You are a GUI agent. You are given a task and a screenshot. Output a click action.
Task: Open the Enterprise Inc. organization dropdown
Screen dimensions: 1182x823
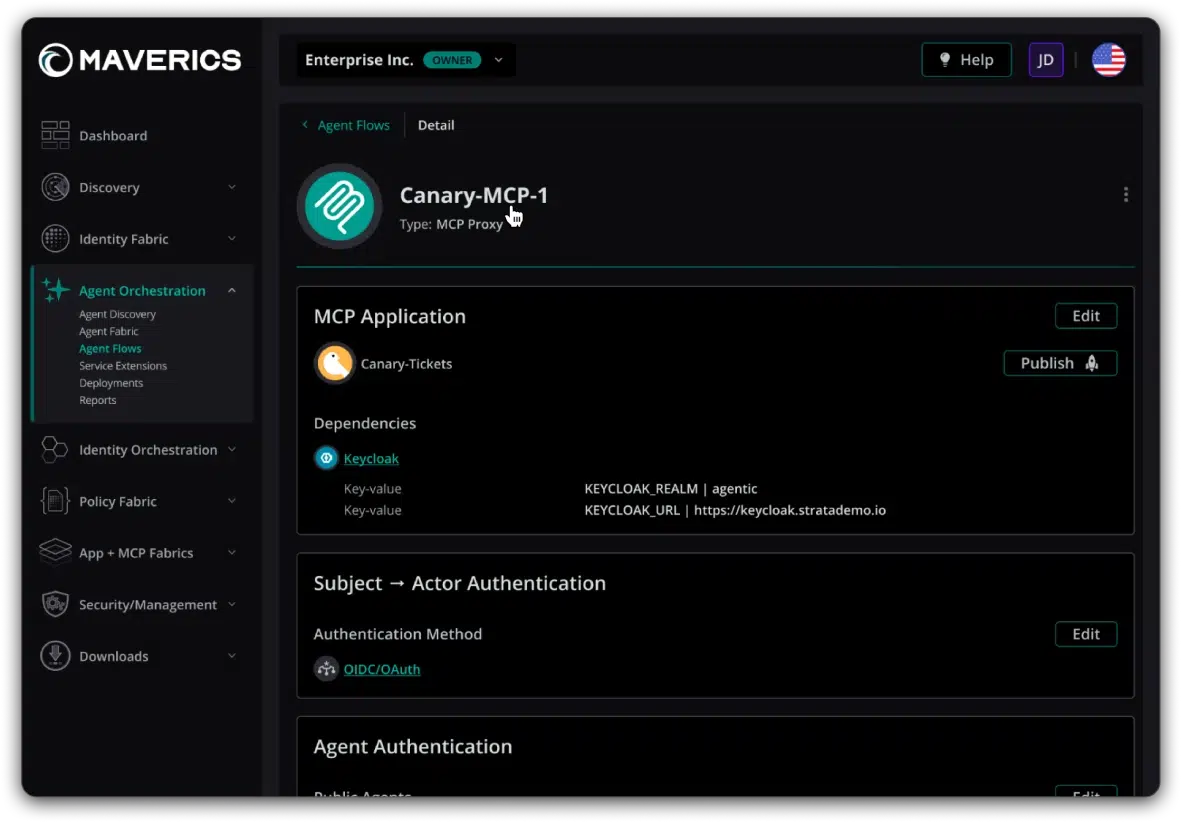(498, 59)
